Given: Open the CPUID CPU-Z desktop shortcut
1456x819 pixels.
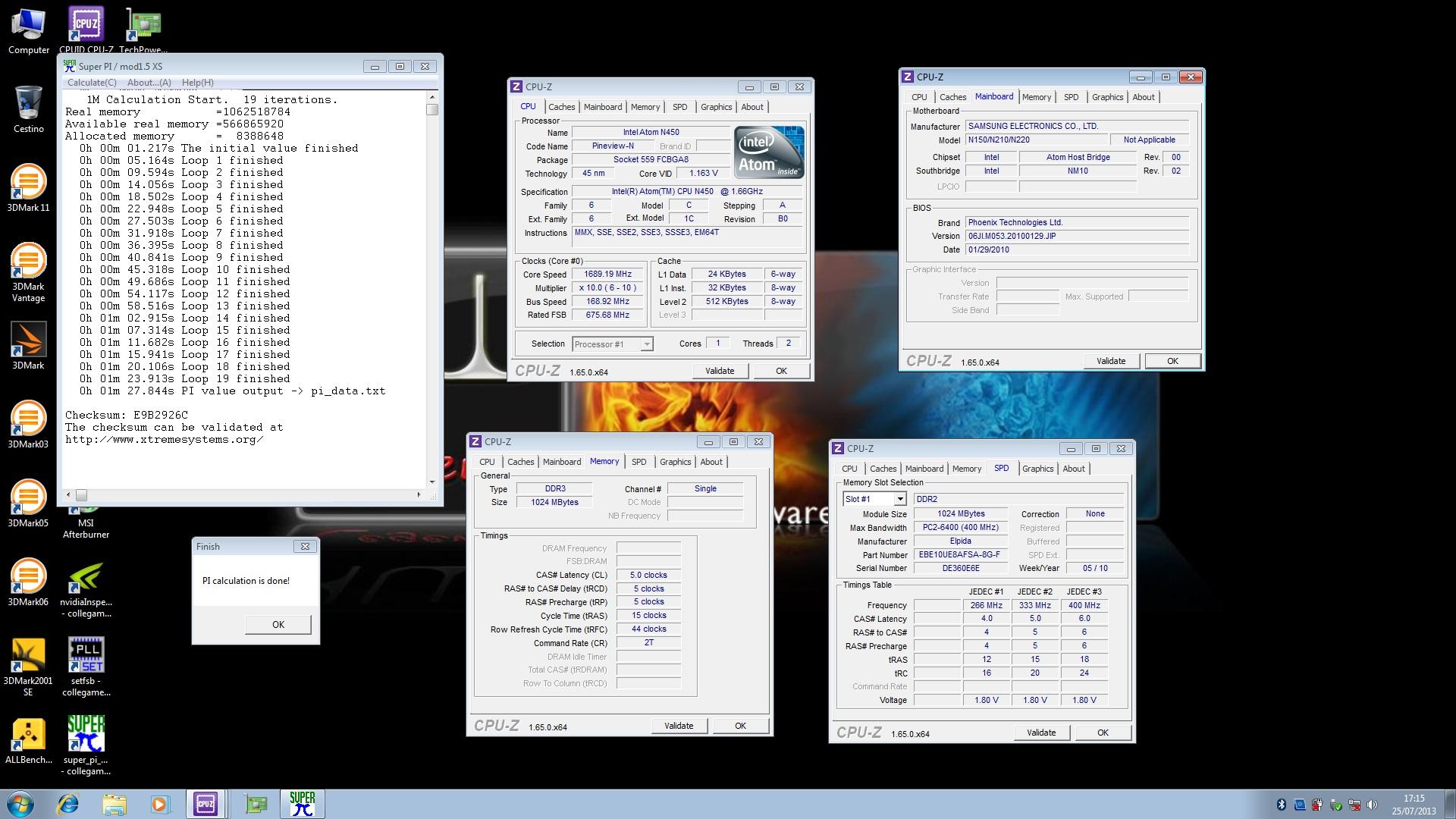Looking at the screenshot, I should click(86, 32).
